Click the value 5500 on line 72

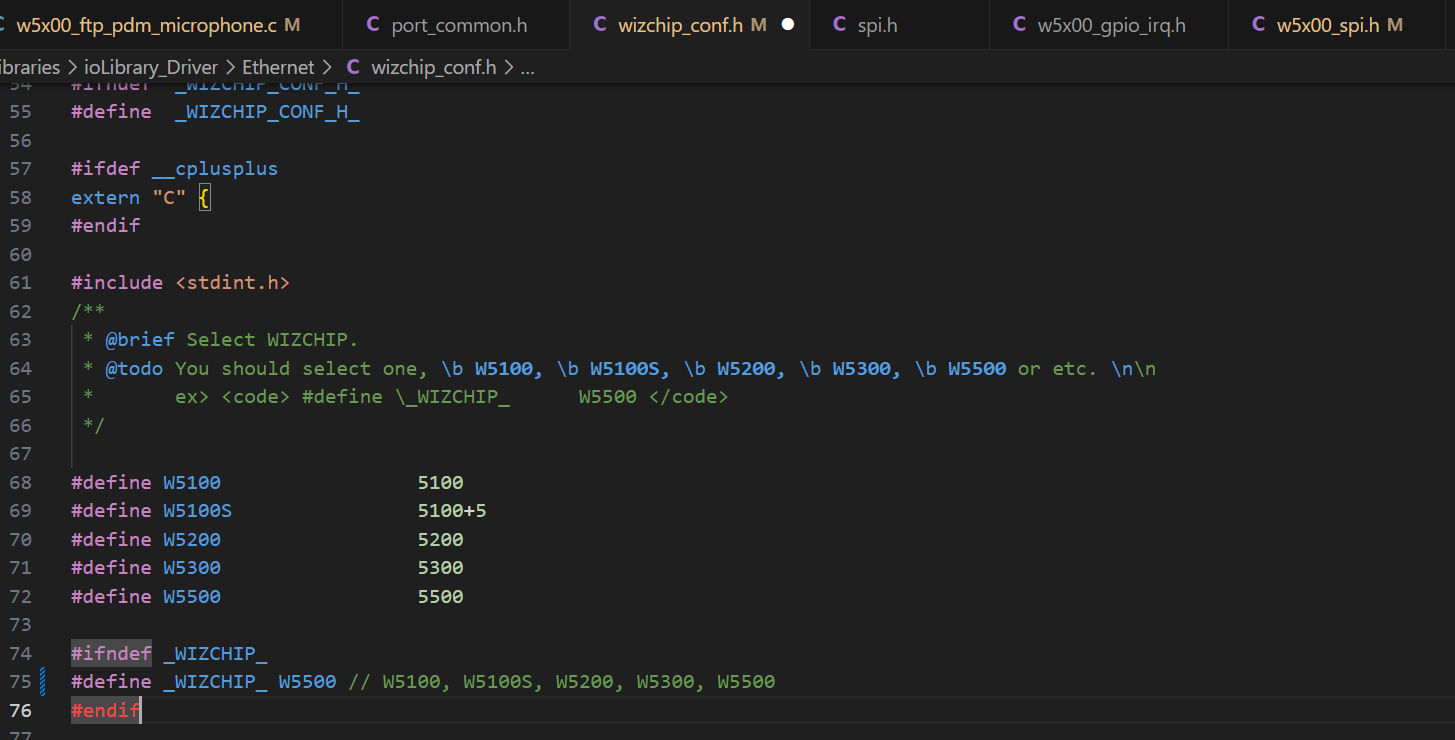[441, 596]
